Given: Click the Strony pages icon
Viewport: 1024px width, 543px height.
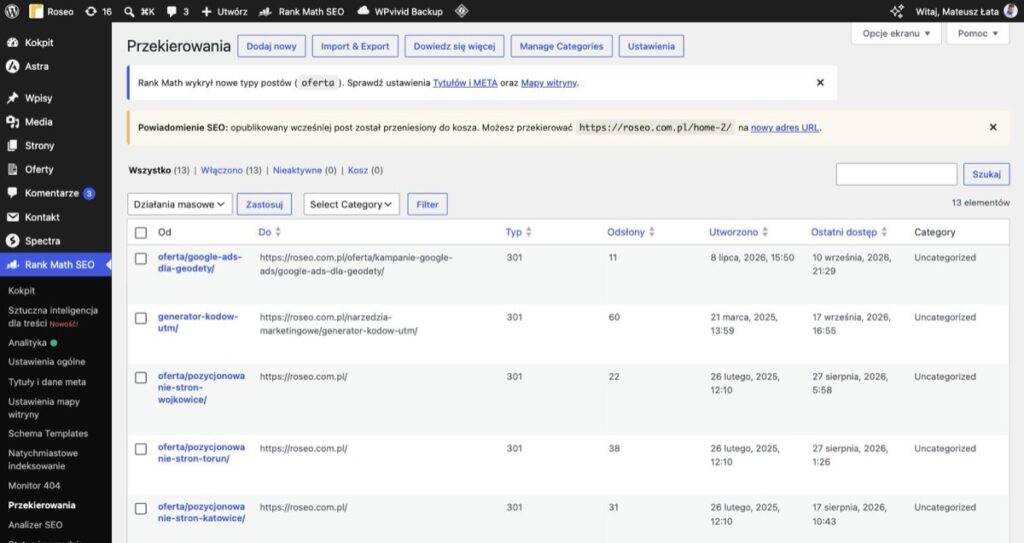Looking at the screenshot, I should 12,146.
